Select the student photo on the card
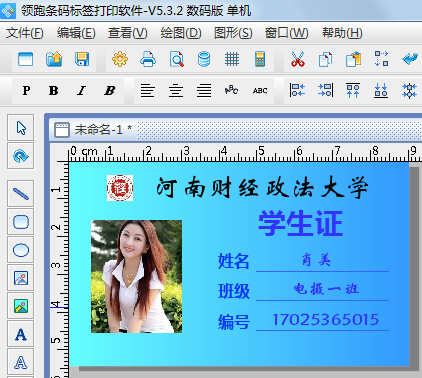Viewport: 422px width, 378px height. click(x=137, y=276)
